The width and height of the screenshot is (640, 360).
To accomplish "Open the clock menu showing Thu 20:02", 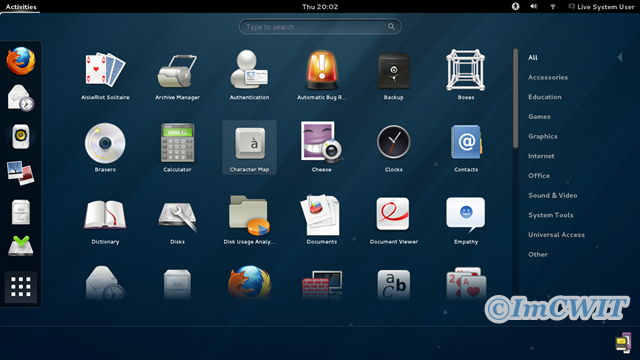I will pos(320,7).
